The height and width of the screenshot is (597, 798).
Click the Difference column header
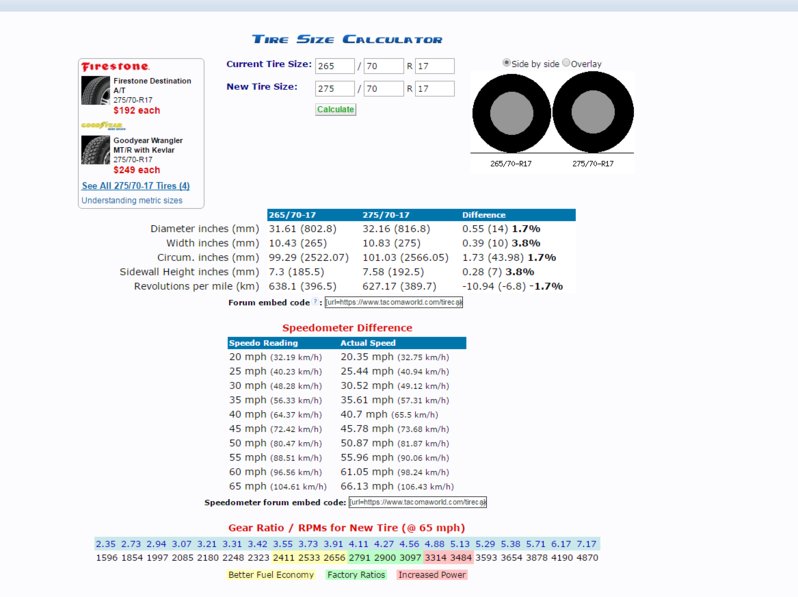click(483, 215)
